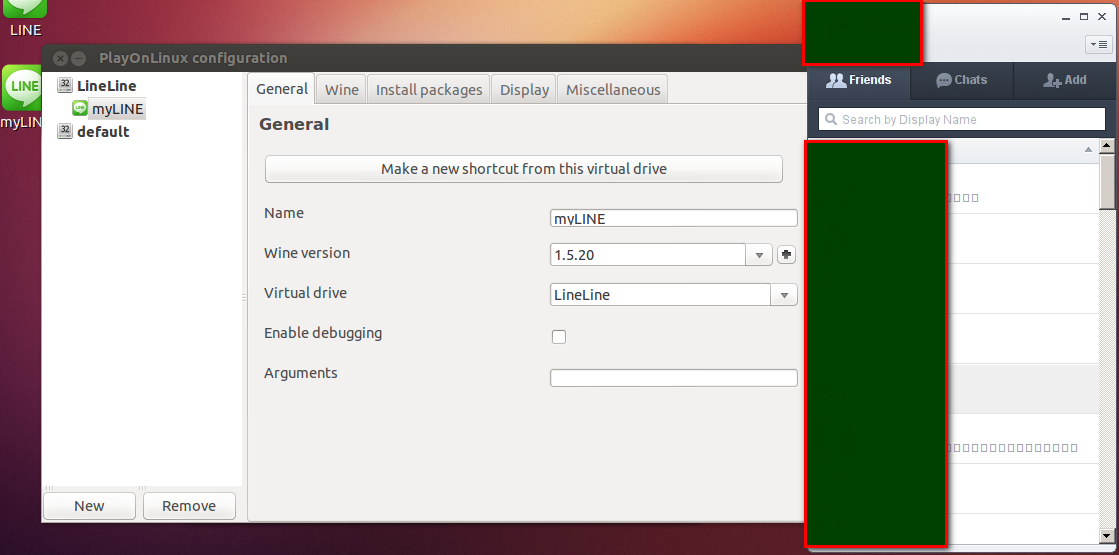The height and width of the screenshot is (555, 1119).
Task: Make a new shortcut from this virtual drive
Action: click(x=523, y=169)
